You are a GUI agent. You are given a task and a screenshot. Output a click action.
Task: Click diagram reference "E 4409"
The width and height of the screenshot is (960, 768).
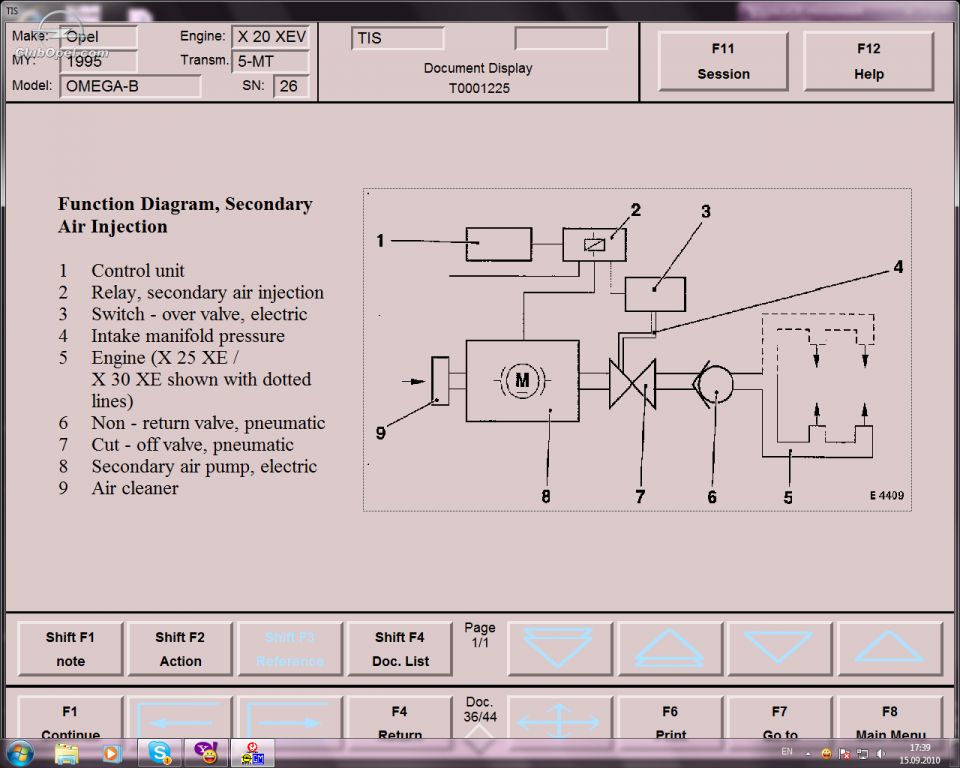(x=887, y=495)
